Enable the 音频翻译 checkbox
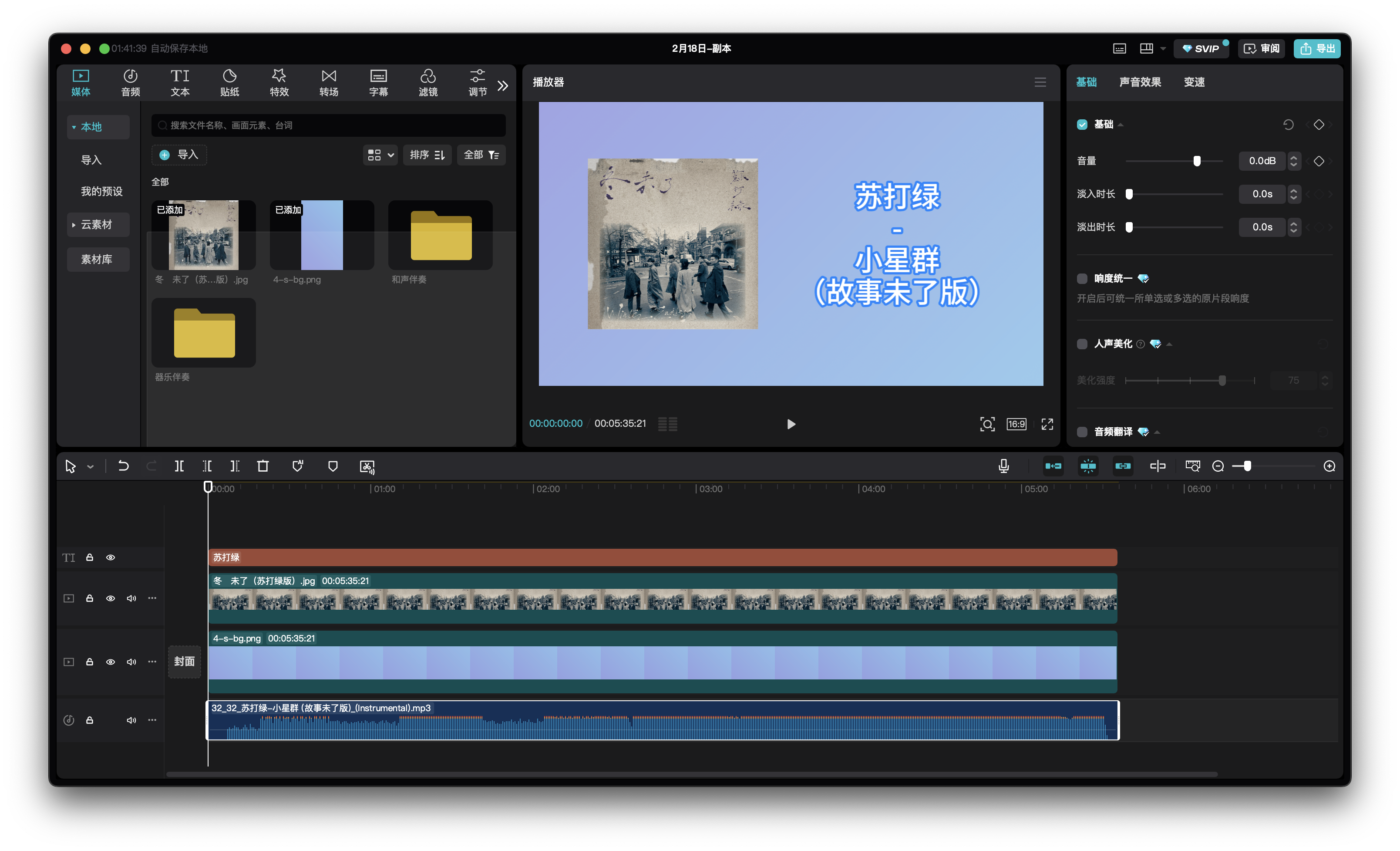The image size is (1400, 851). pos(1082,432)
